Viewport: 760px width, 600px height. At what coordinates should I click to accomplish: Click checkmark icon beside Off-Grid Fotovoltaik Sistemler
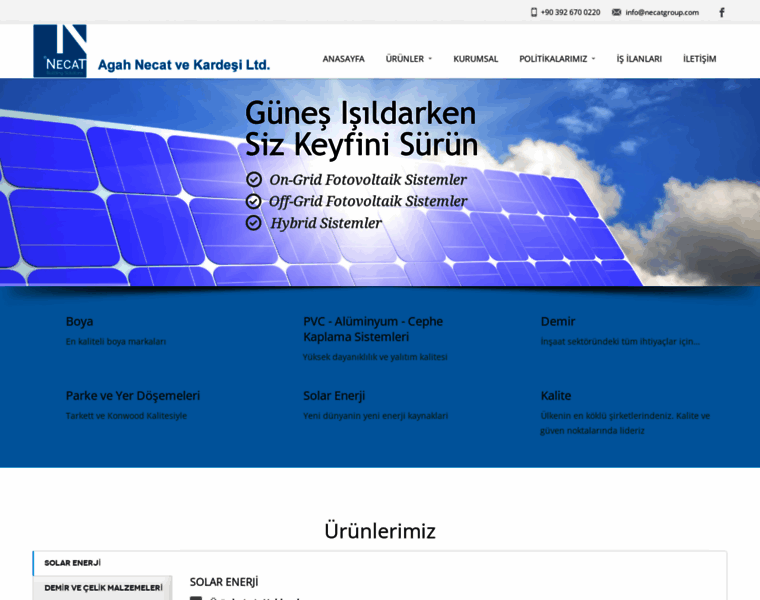click(254, 201)
